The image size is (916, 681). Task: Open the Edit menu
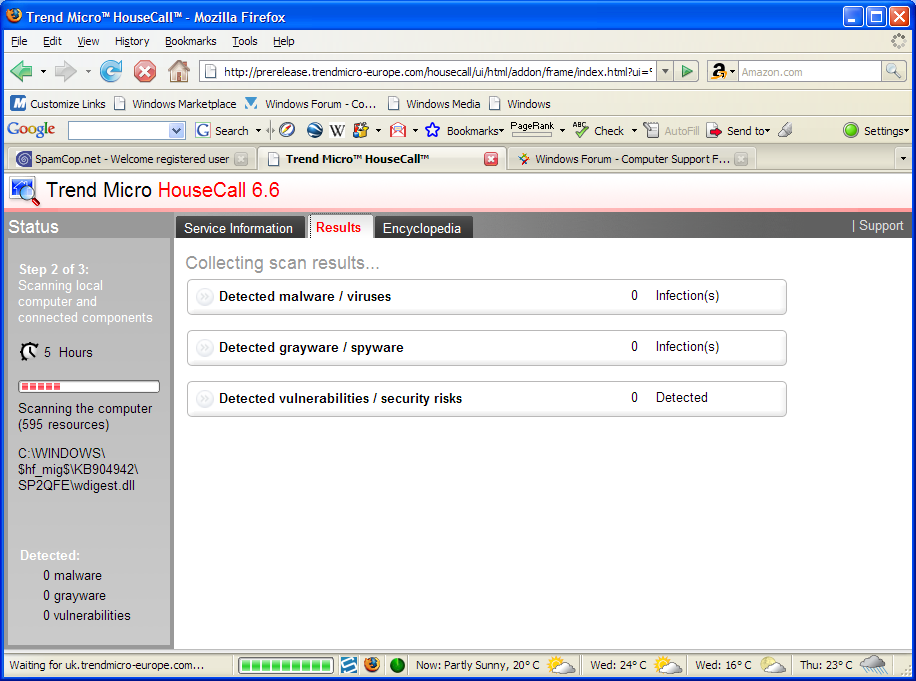(52, 41)
